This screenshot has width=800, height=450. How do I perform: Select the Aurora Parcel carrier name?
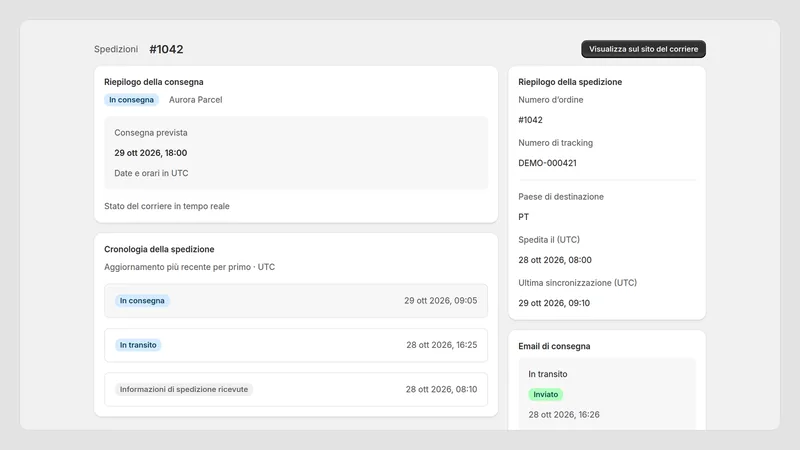click(195, 99)
